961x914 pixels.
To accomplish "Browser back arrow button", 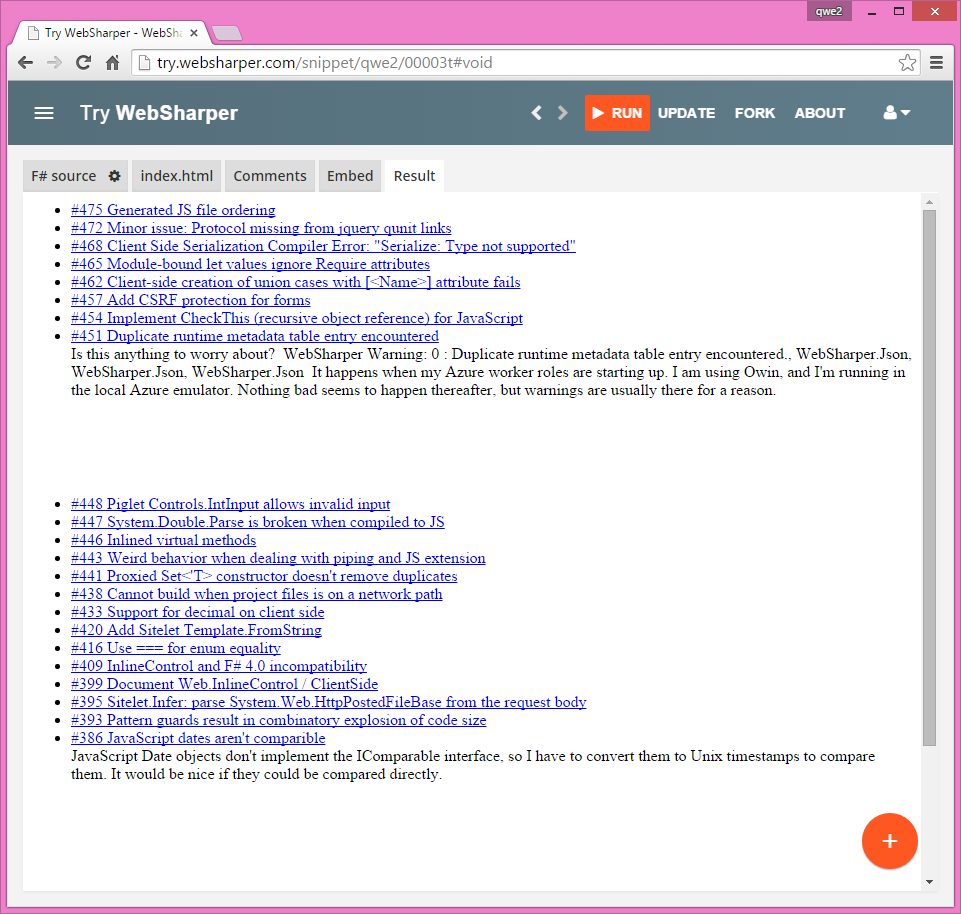I will tap(25, 63).
